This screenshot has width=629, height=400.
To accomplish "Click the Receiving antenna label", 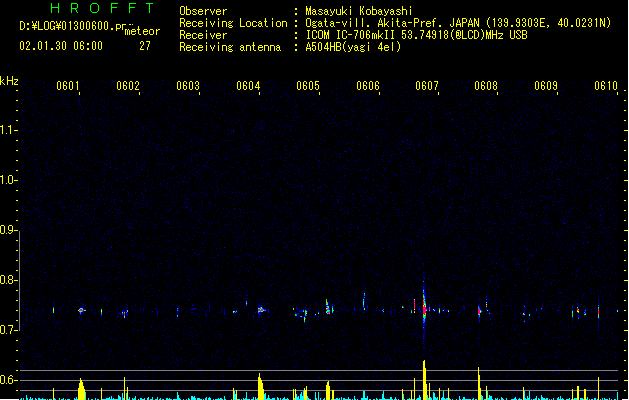I will (230, 47).
